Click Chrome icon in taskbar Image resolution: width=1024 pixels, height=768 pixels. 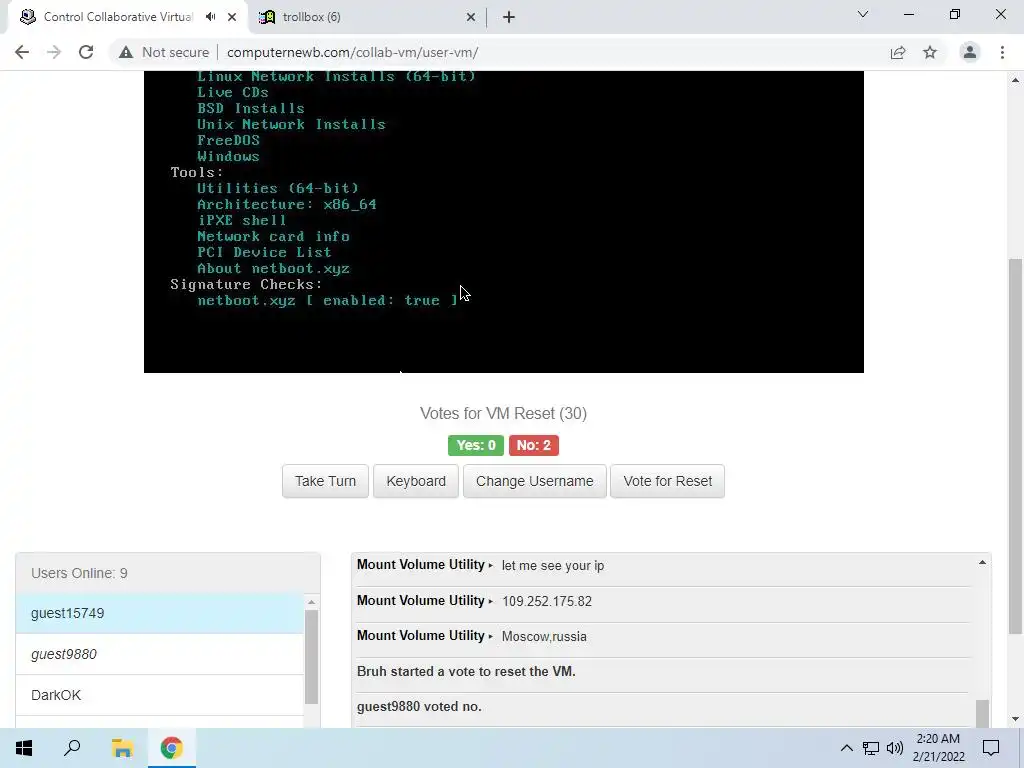pos(172,748)
